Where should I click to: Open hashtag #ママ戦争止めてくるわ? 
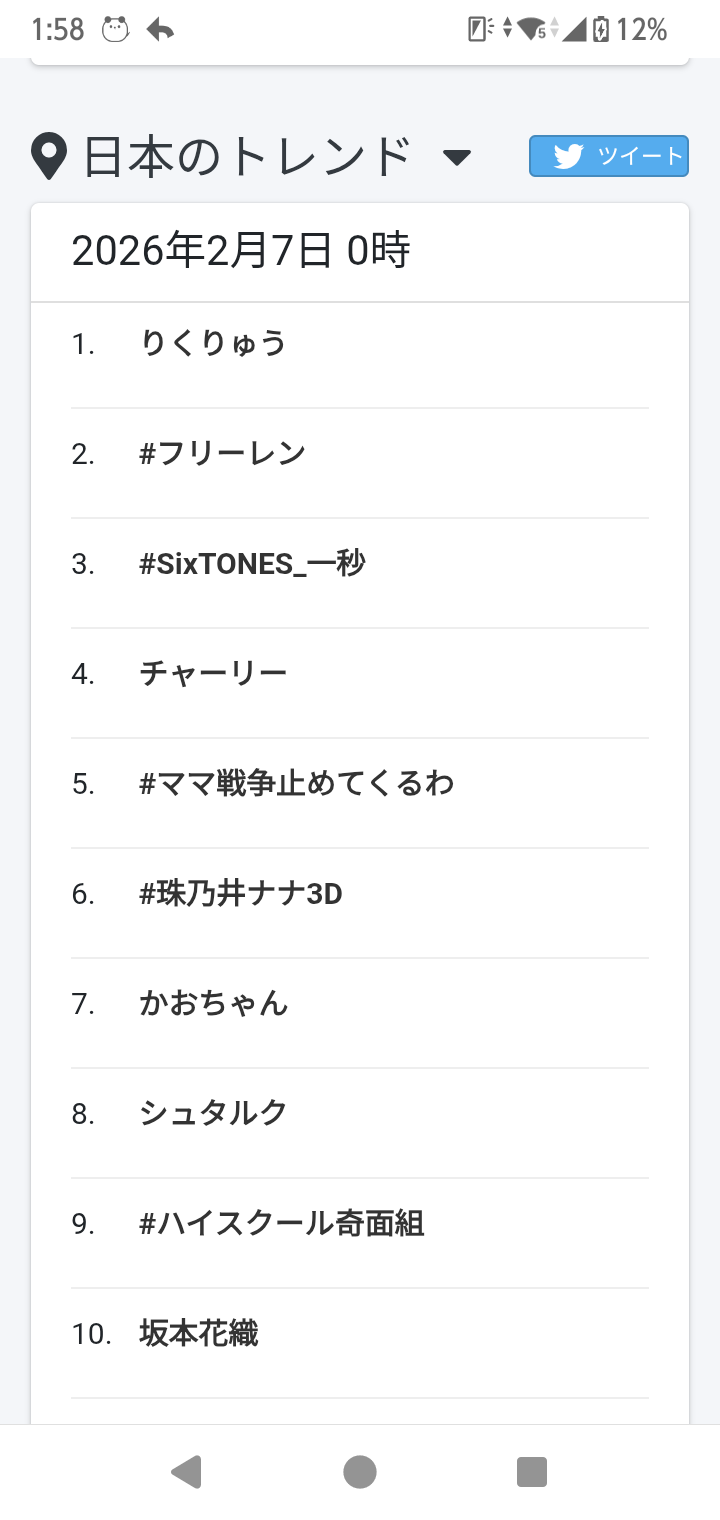297,783
